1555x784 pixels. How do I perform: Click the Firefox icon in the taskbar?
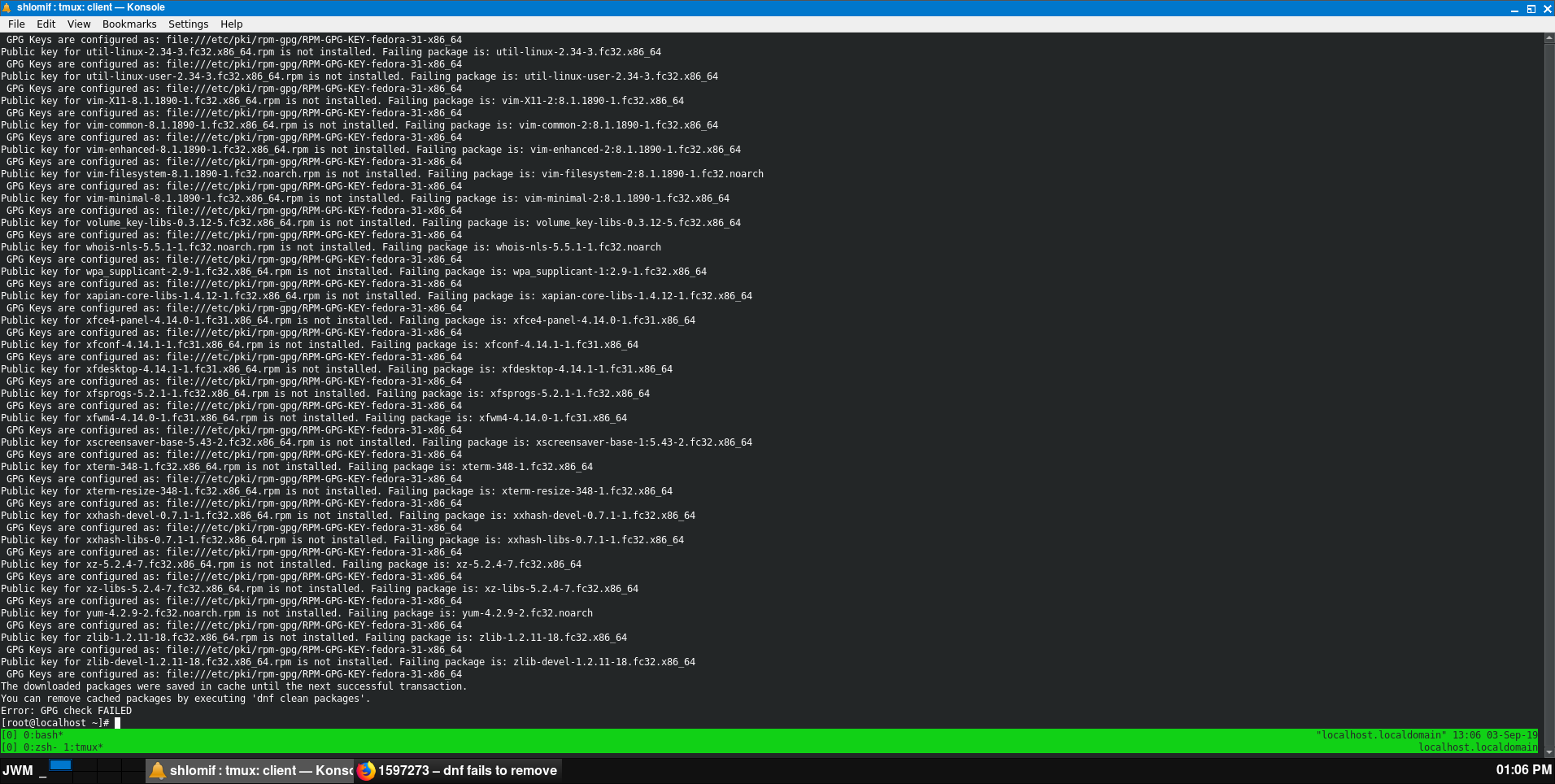pos(366,770)
